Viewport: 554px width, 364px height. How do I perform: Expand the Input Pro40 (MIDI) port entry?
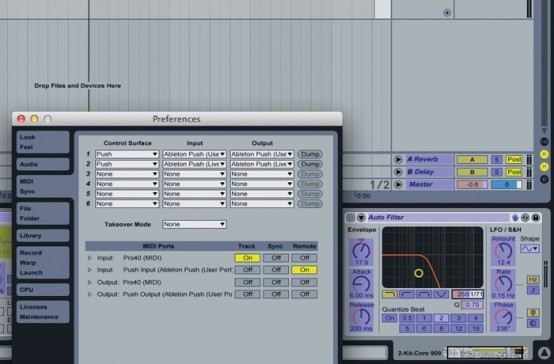point(90,258)
